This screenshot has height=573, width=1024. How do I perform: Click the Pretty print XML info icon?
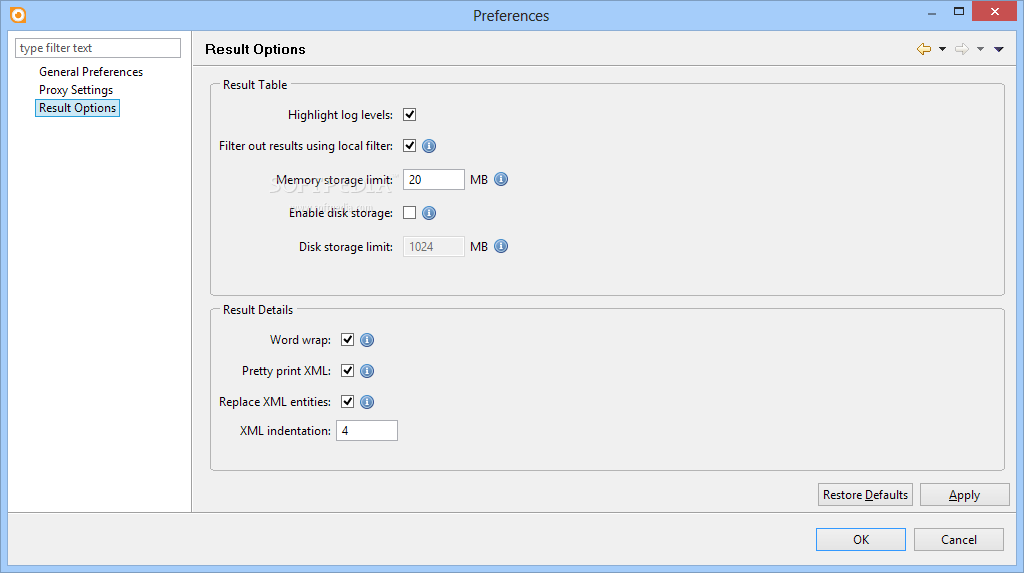(367, 371)
